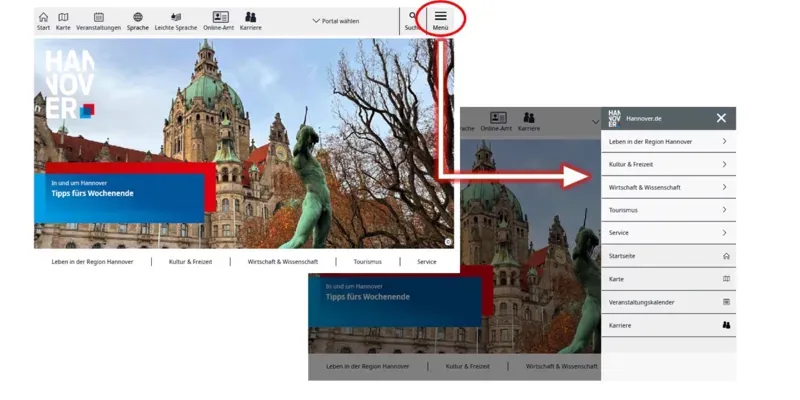
Task: Open Karte entry in side menu
Action: point(668,279)
